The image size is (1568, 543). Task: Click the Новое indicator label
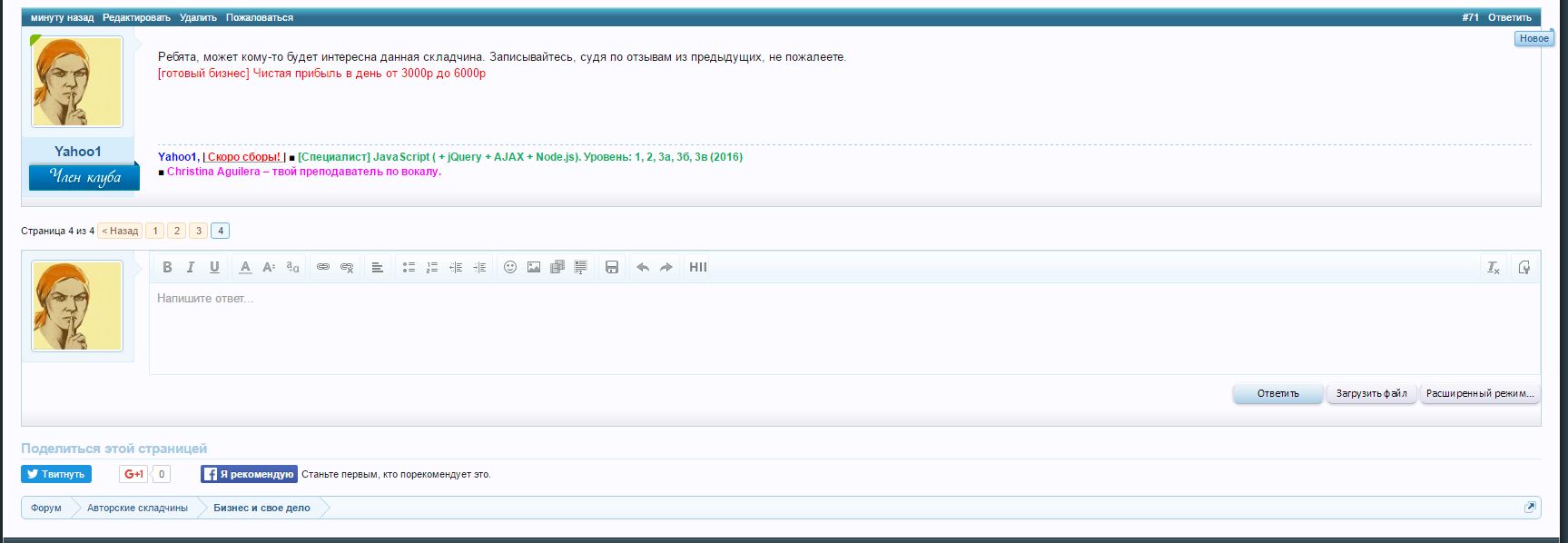pos(1534,38)
